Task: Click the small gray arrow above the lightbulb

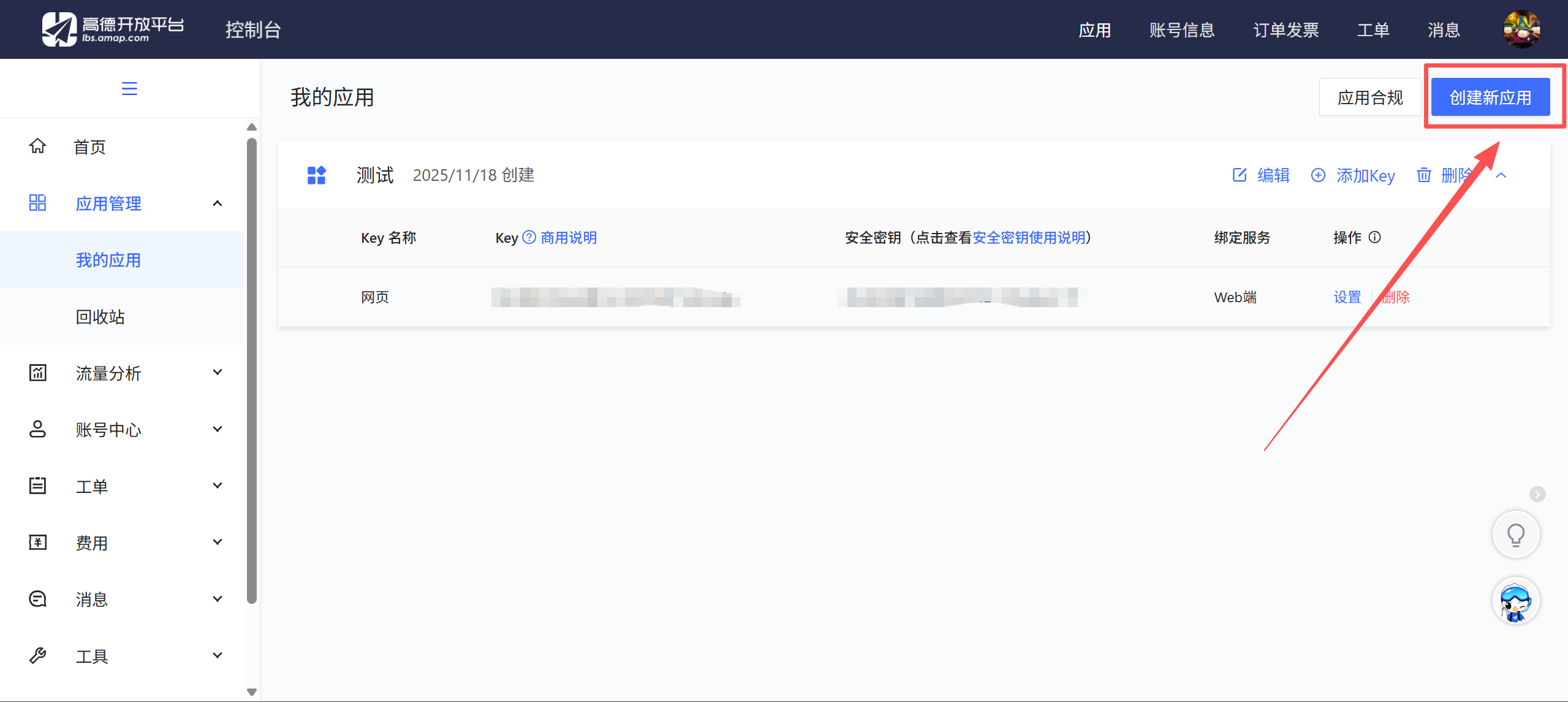Action: pyautogui.click(x=1537, y=494)
